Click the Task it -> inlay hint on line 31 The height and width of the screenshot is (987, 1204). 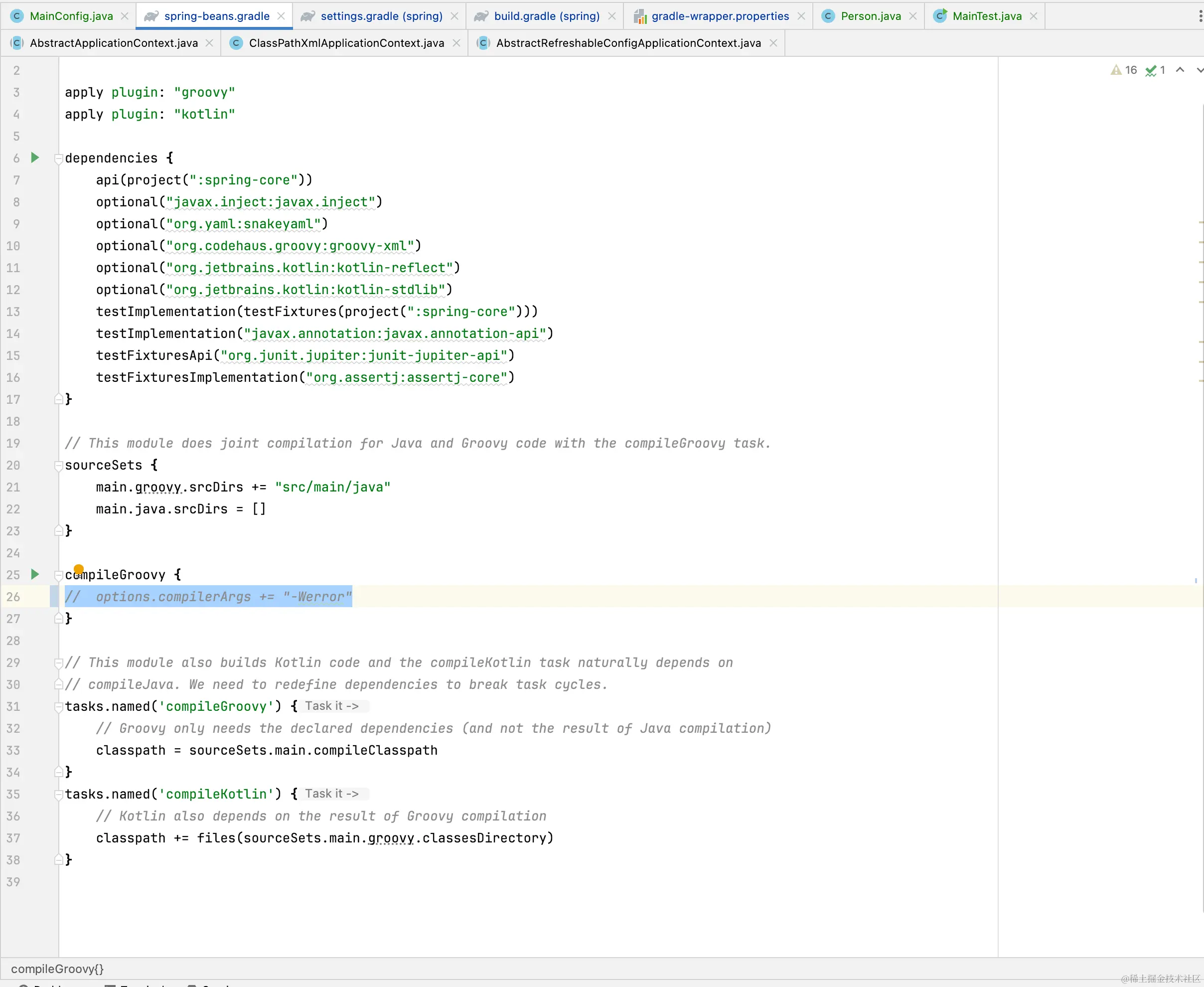point(332,706)
